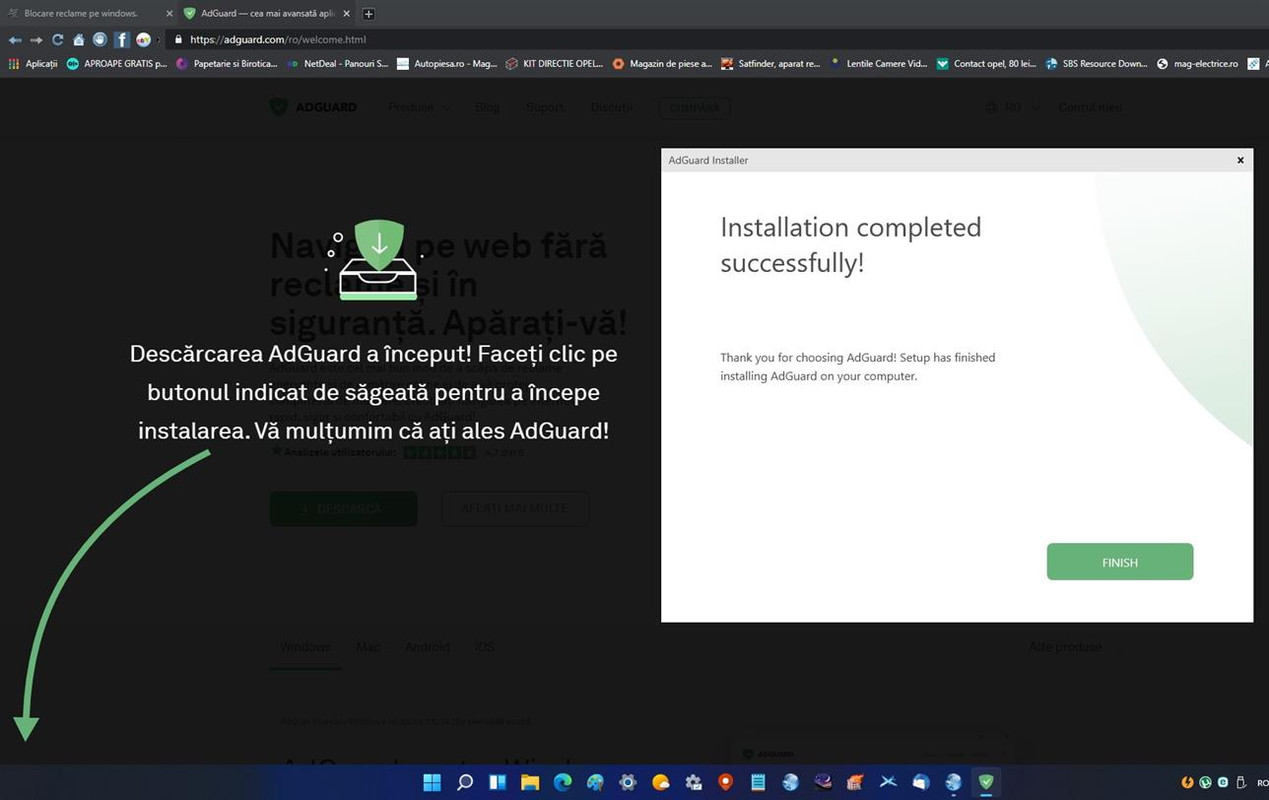Click the round hand icon beside home
The width and height of the screenshot is (1269, 800).
pos(99,40)
